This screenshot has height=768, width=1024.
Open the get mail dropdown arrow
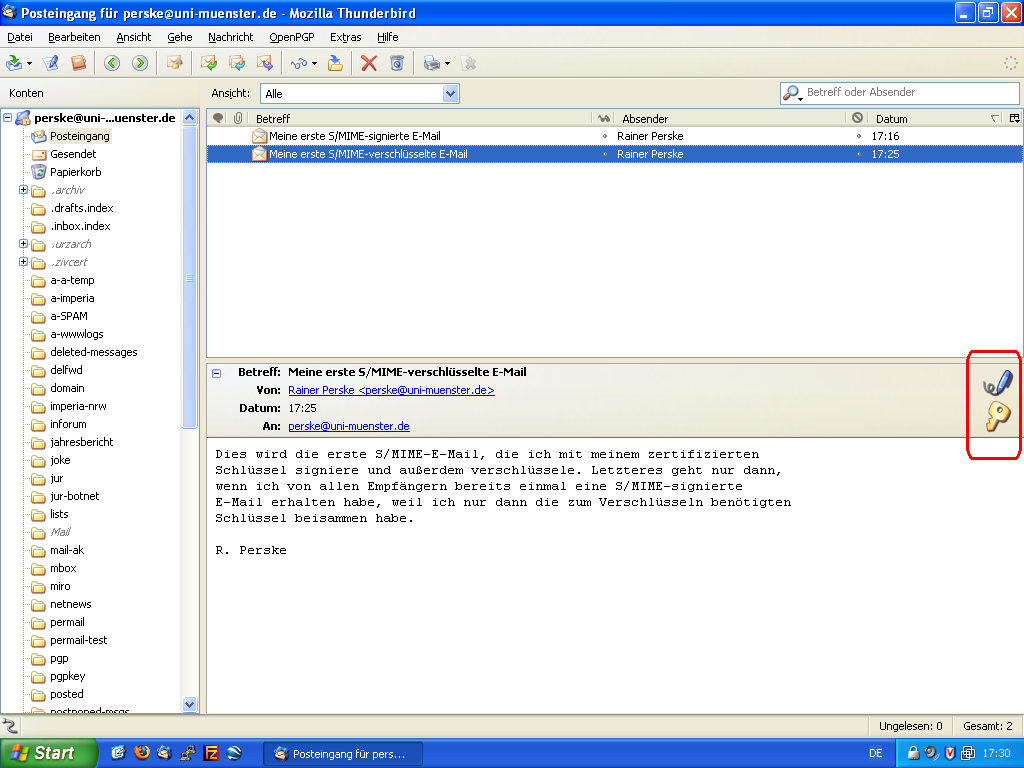pyautogui.click(x=29, y=64)
